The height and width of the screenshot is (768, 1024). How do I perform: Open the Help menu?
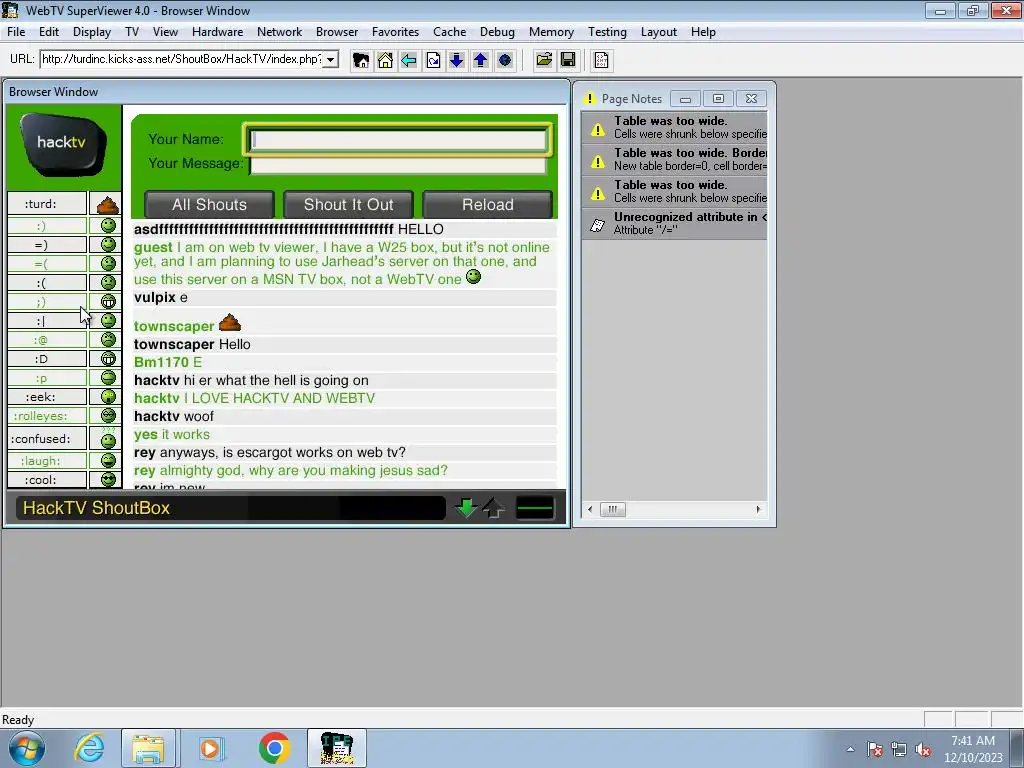(x=703, y=32)
